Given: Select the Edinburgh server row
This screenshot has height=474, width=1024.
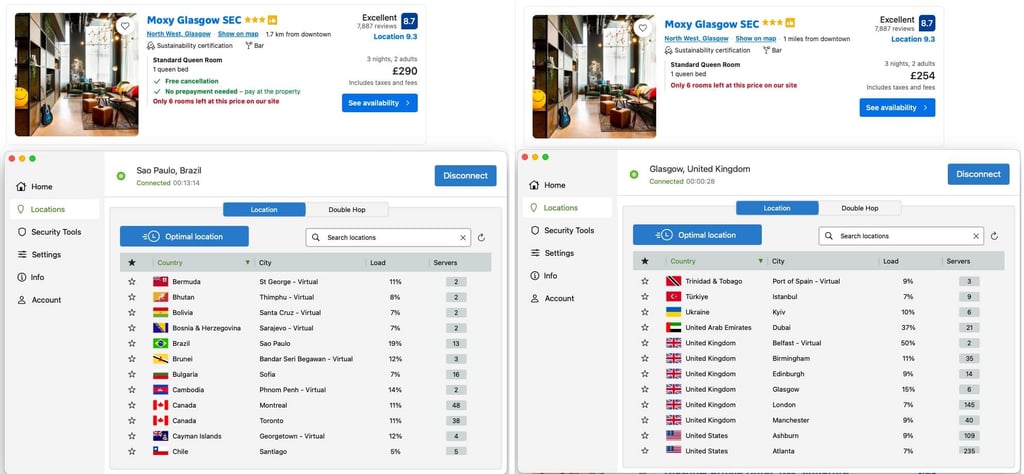Looking at the screenshot, I should [818, 374].
